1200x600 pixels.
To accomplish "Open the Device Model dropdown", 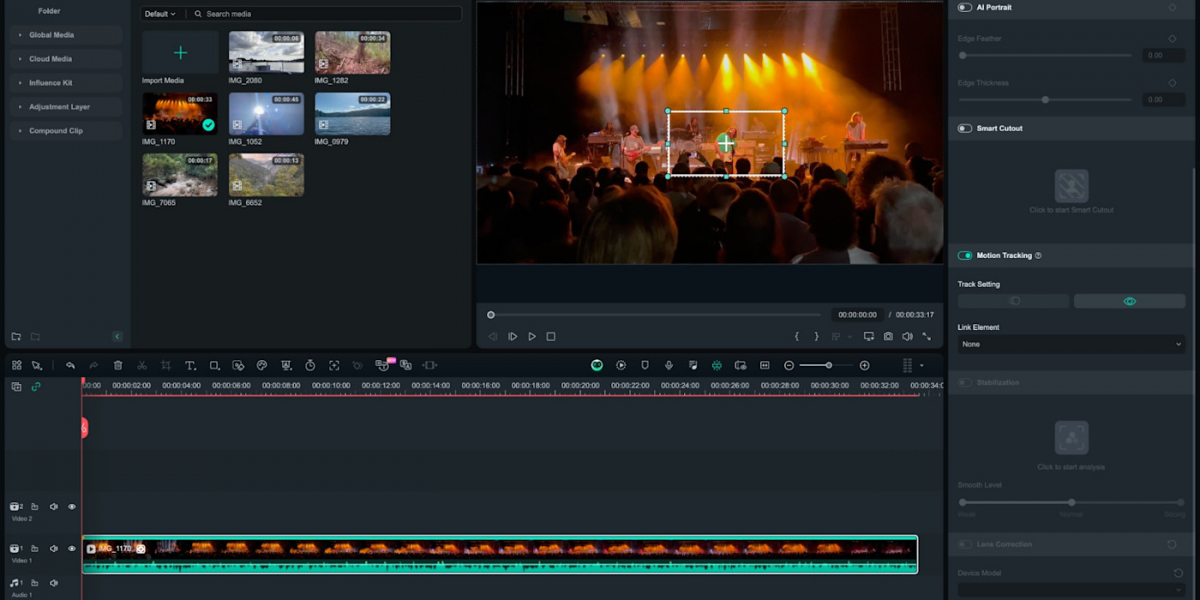I will tap(1071, 590).
